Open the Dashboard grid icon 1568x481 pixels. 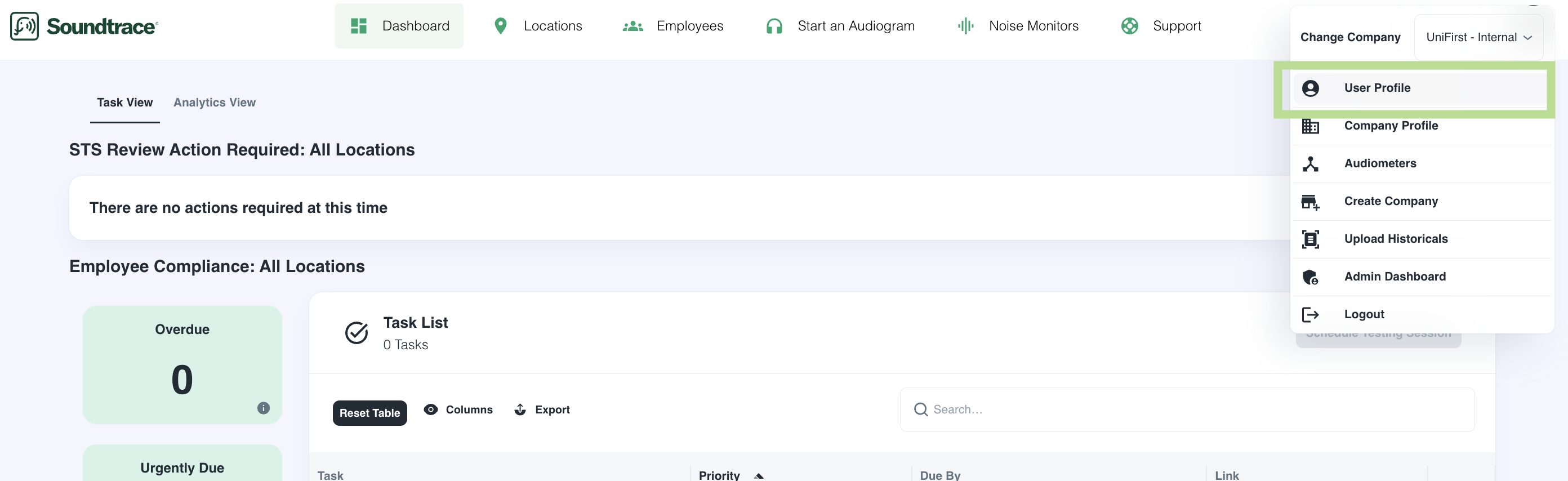(x=359, y=25)
